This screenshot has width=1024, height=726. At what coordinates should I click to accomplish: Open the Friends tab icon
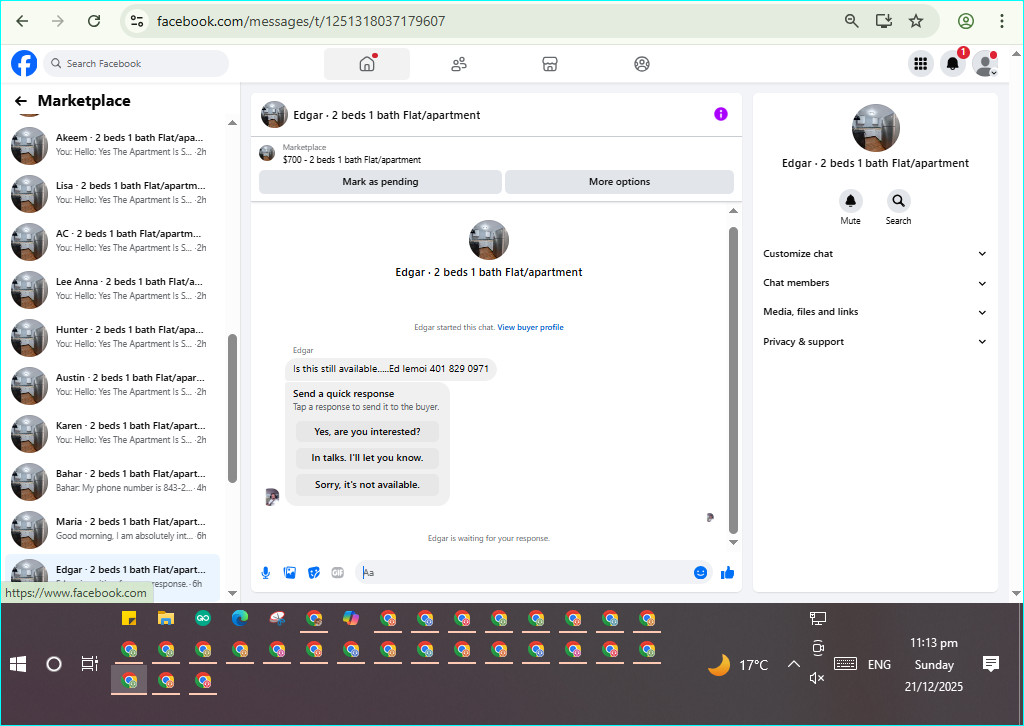click(459, 63)
